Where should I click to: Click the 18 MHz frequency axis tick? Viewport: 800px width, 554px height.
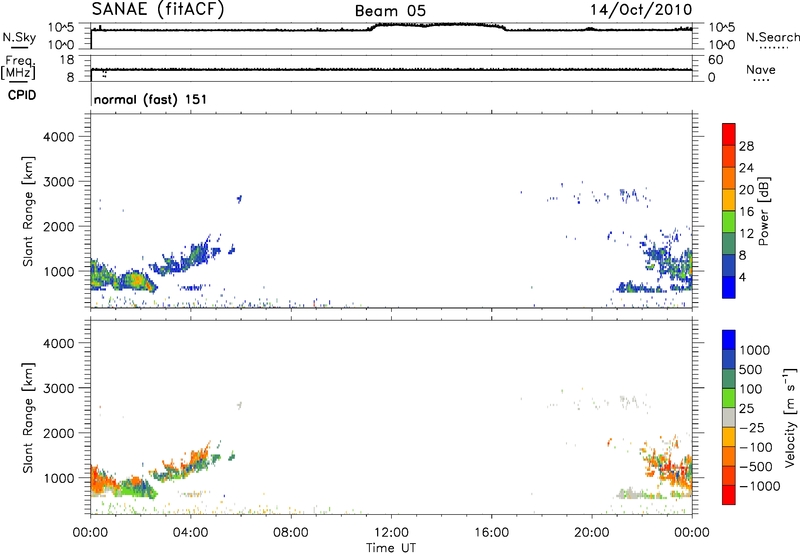click(x=67, y=60)
